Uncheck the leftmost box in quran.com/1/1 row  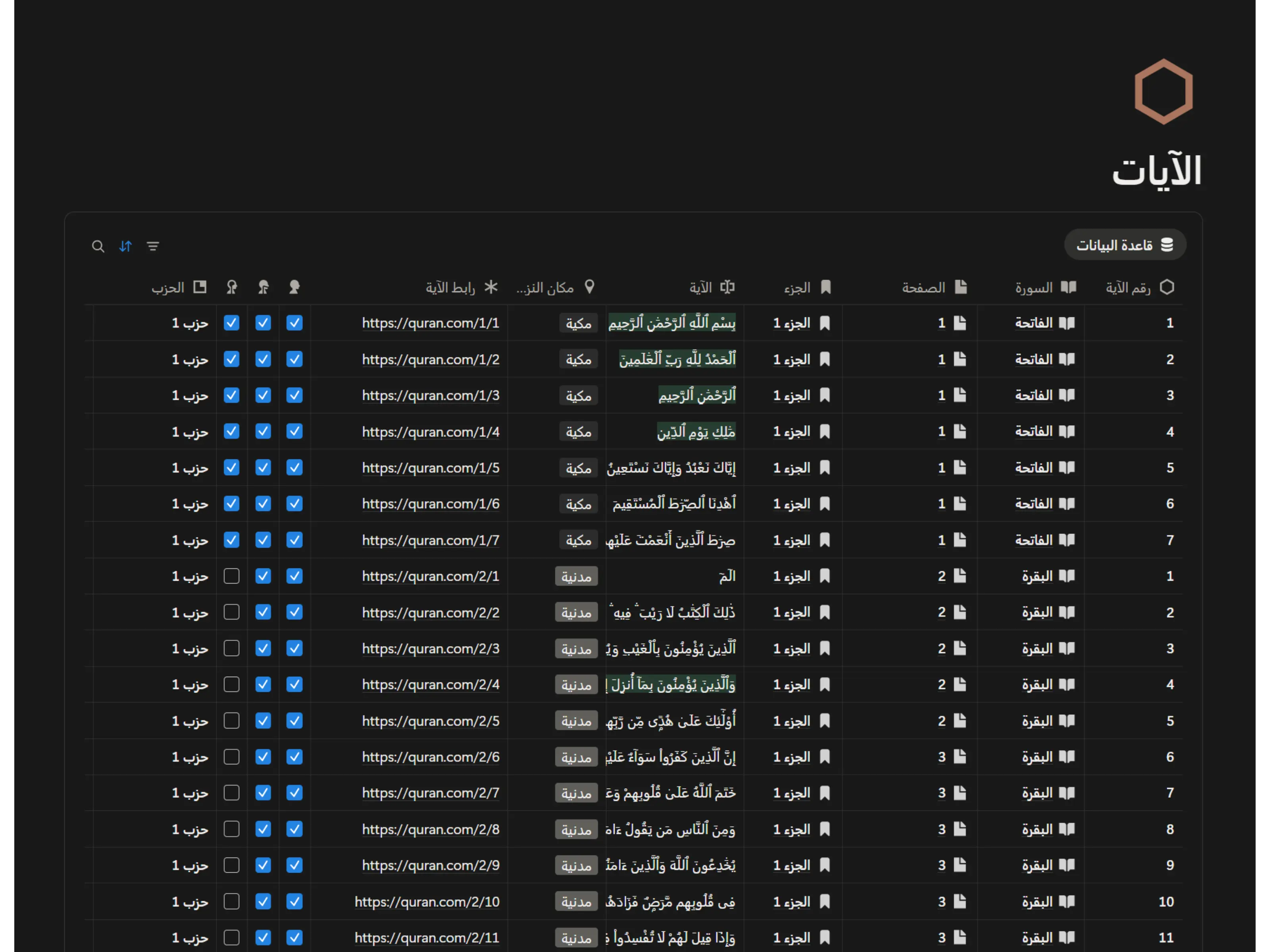(x=231, y=323)
